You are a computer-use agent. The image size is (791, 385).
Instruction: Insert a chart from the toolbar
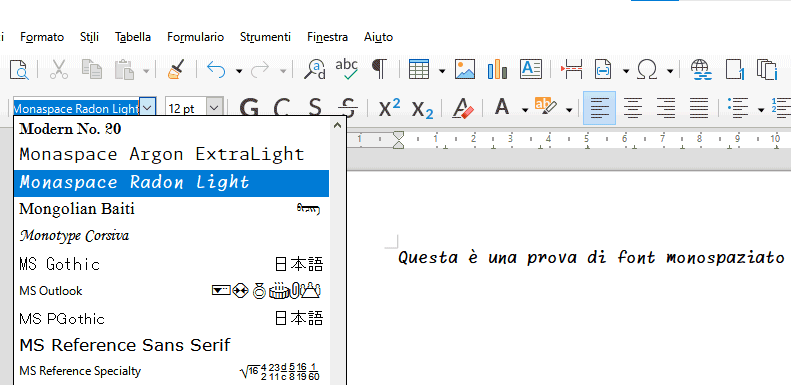coord(497,70)
